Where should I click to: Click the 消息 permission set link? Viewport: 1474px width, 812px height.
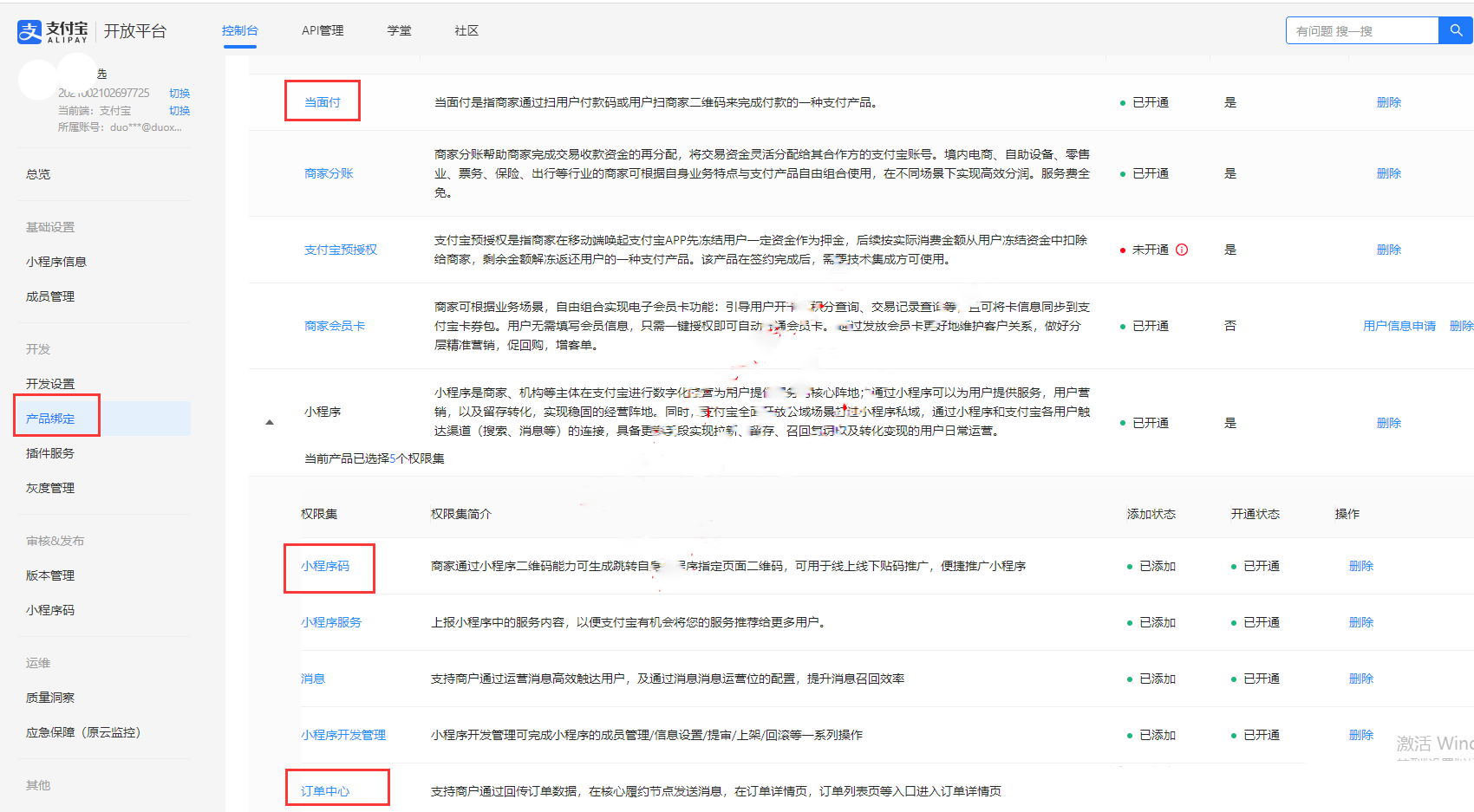coord(313,679)
